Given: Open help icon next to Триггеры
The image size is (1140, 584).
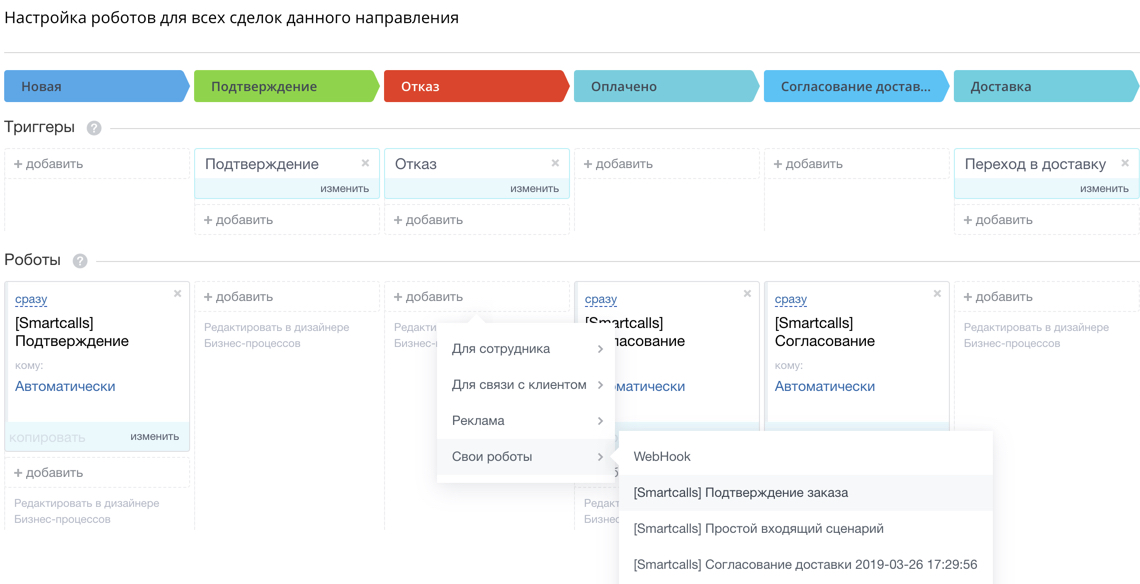Looking at the screenshot, I should pyautogui.click(x=94, y=128).
